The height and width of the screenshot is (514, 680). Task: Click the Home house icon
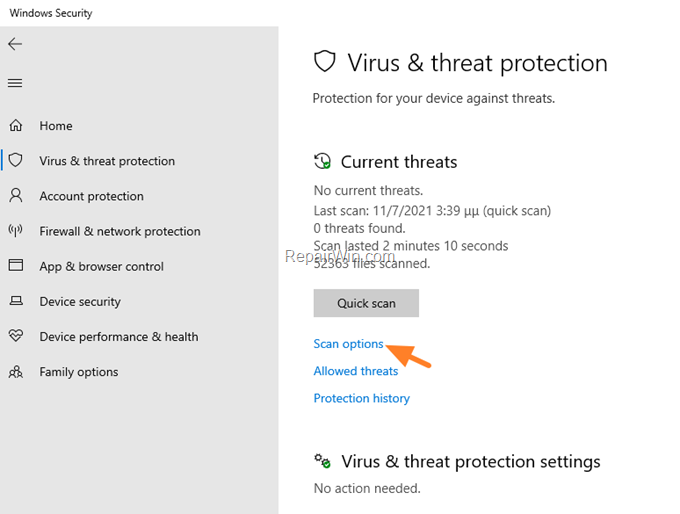point(16,125)
